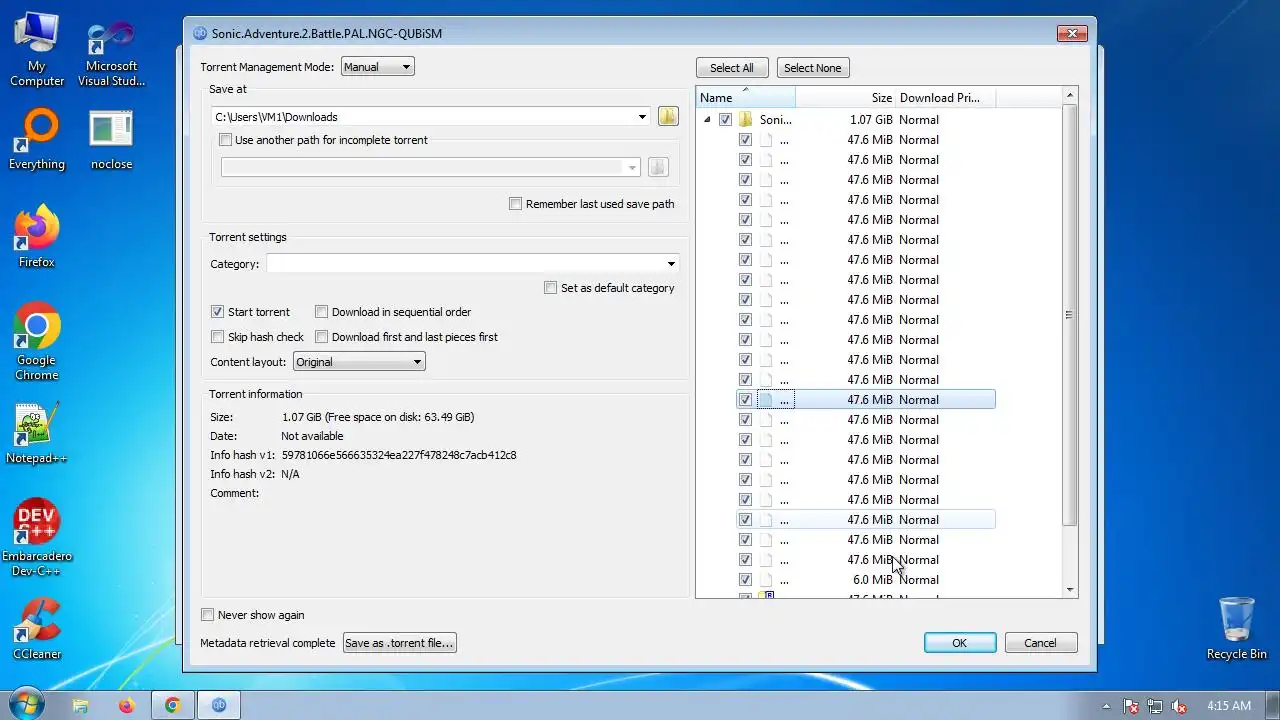Uncheck the Start torrent checkbox

[218, 312]
